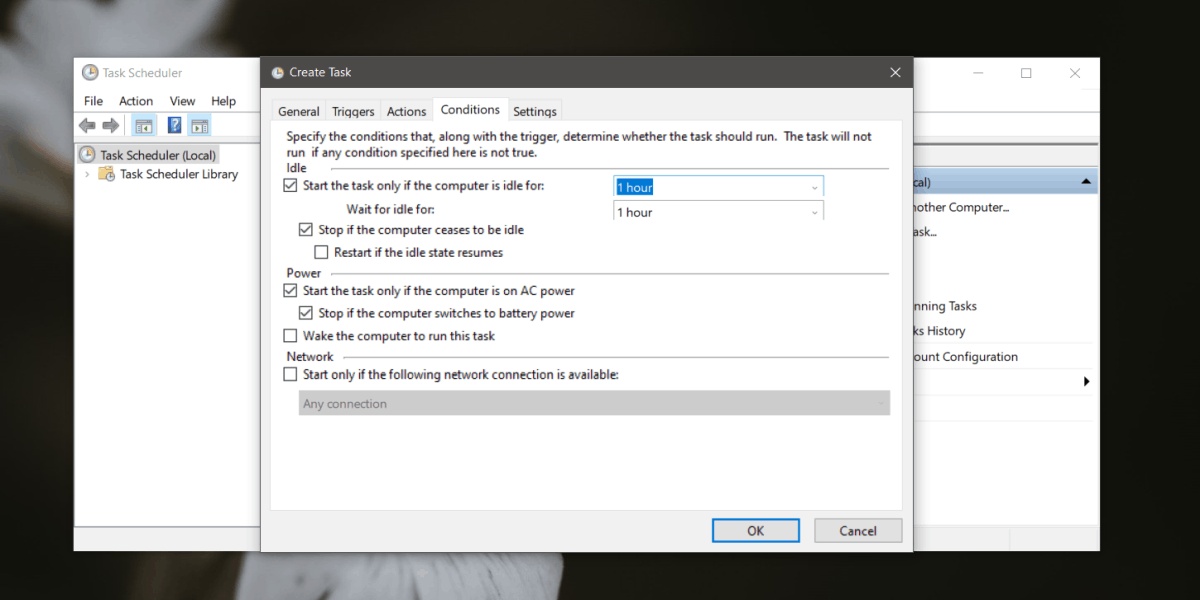This screenshot has height=600, width=1200.
Task: Click the Create Task dialog title icon
Action: click(277, 72)
